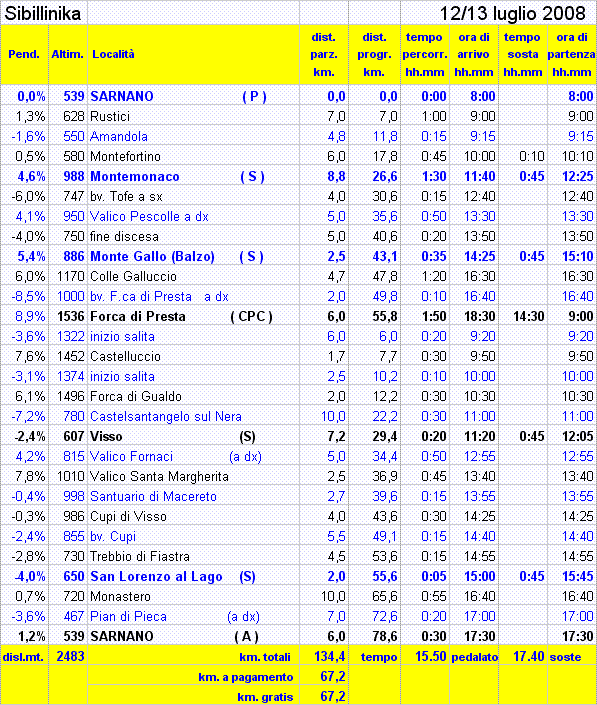Select the Sibillinika title cell

tap(44, 13)
